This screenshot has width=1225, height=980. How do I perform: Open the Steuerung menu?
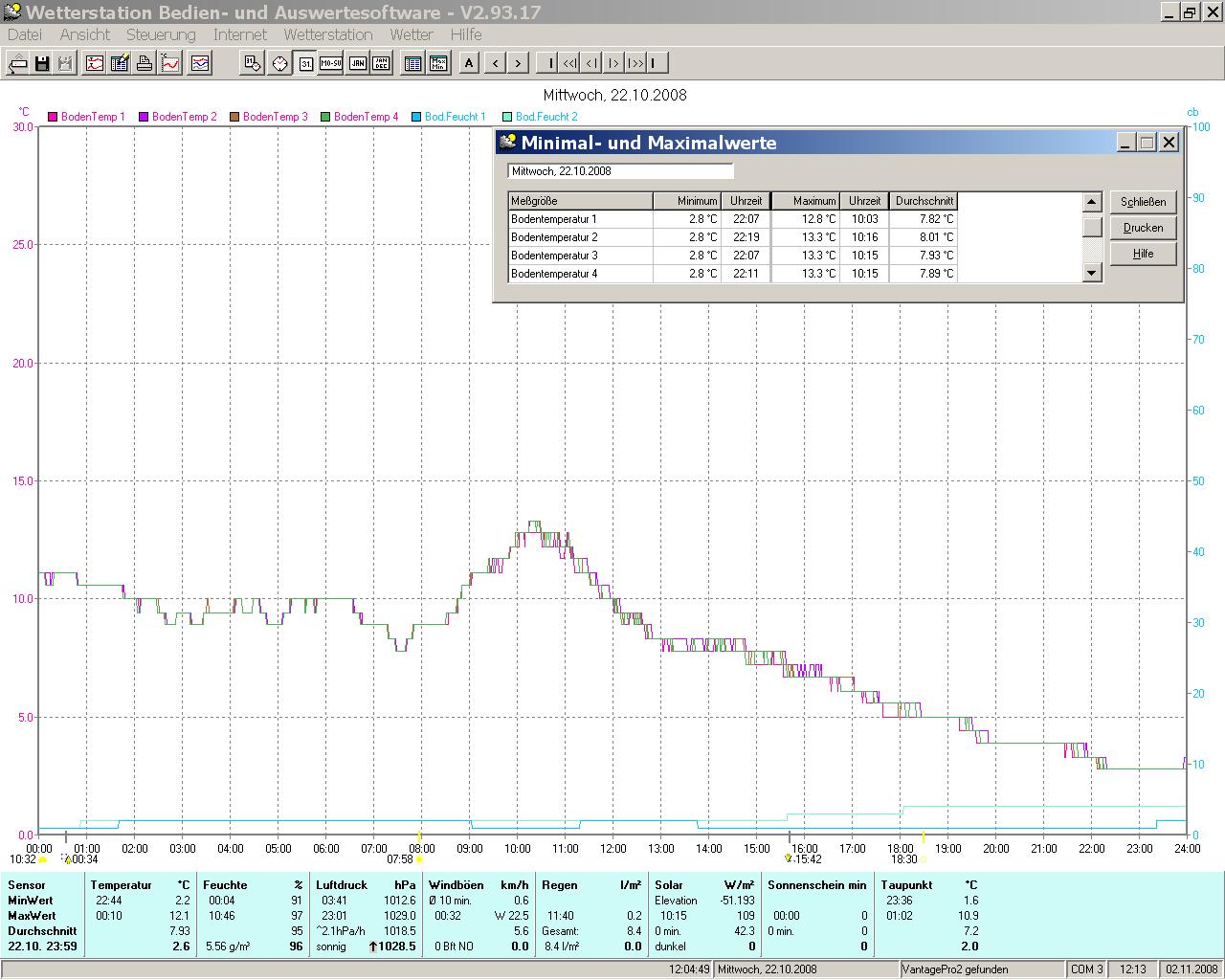click(x=161, y=34)
